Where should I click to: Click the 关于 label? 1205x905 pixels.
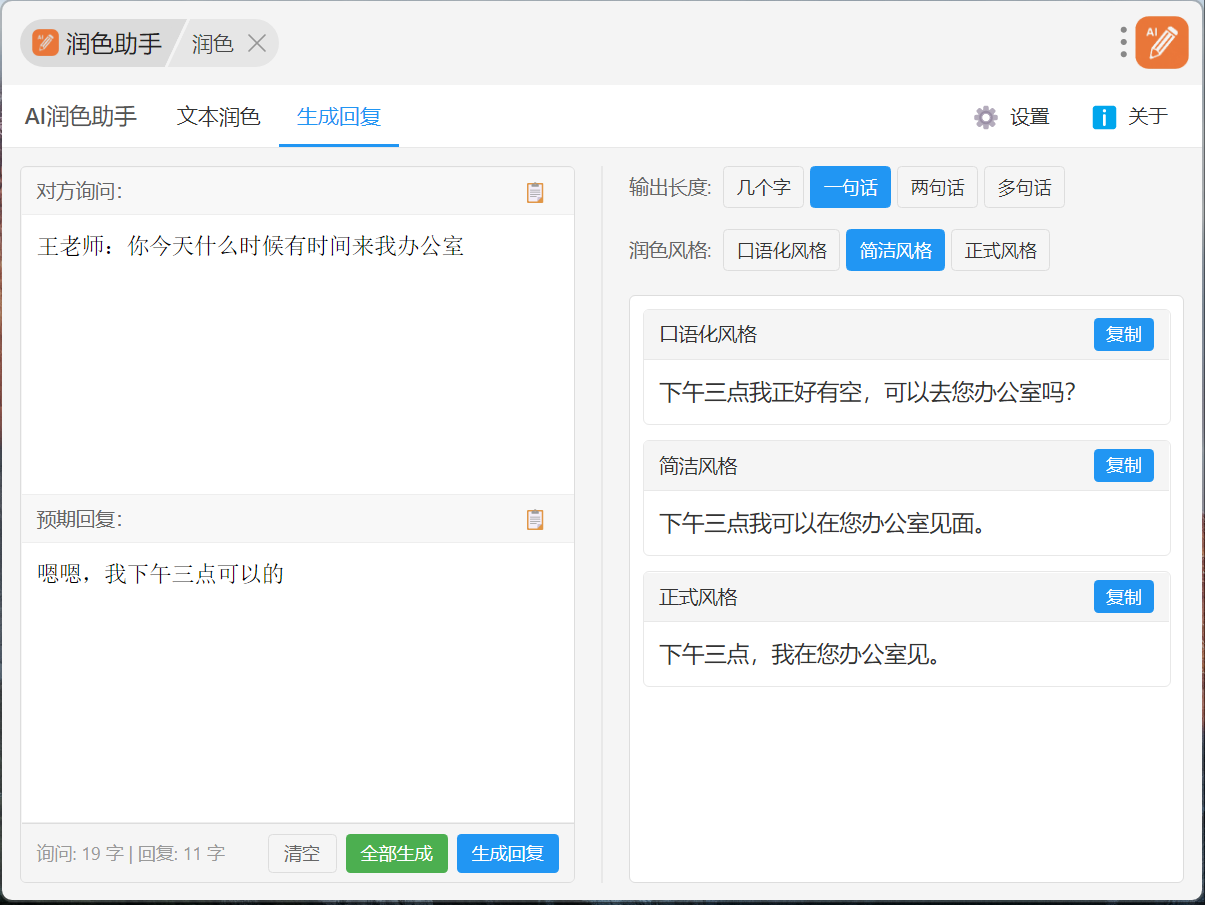tap(1148, 117)
